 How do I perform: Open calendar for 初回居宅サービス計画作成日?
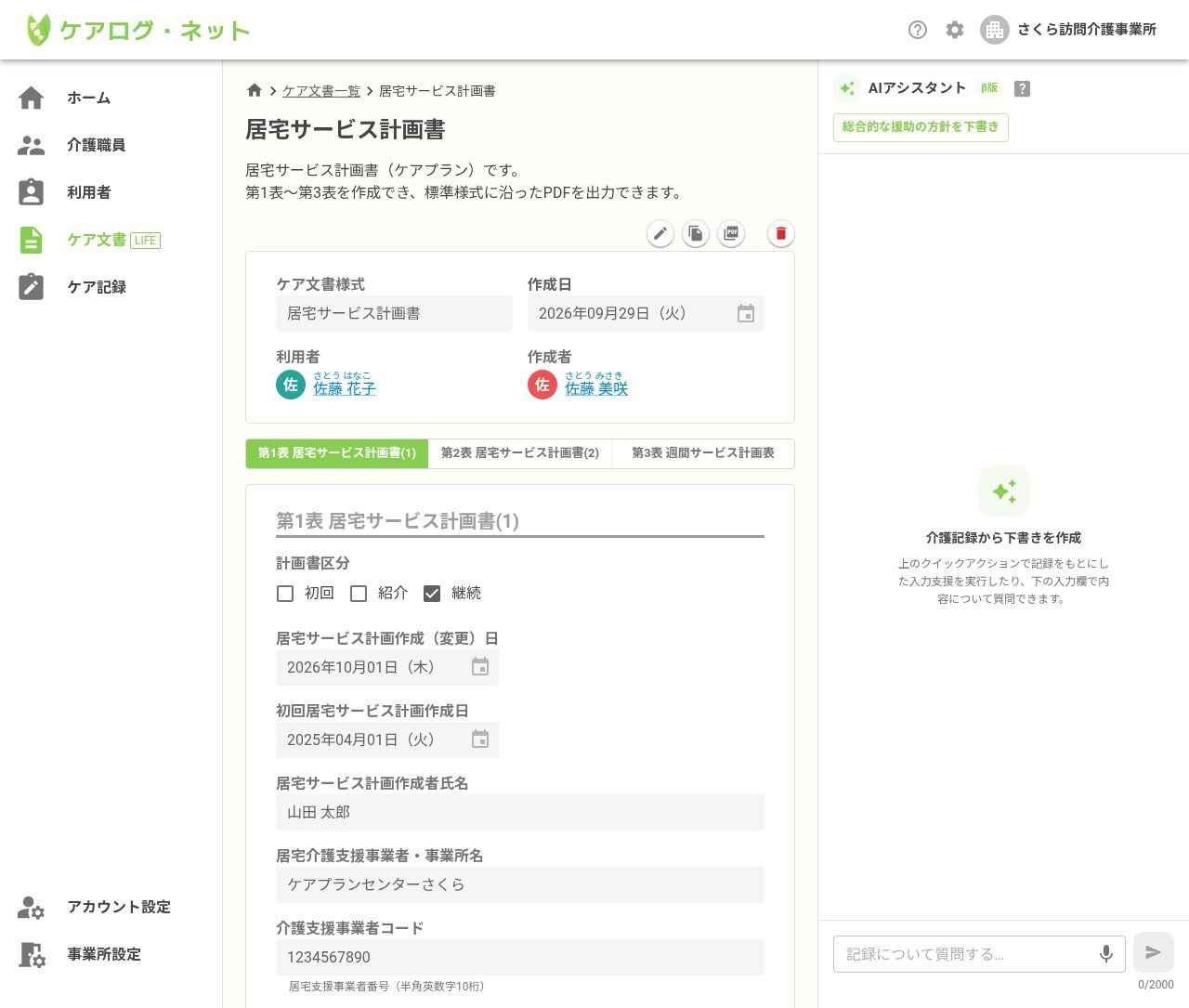(480, 740)
